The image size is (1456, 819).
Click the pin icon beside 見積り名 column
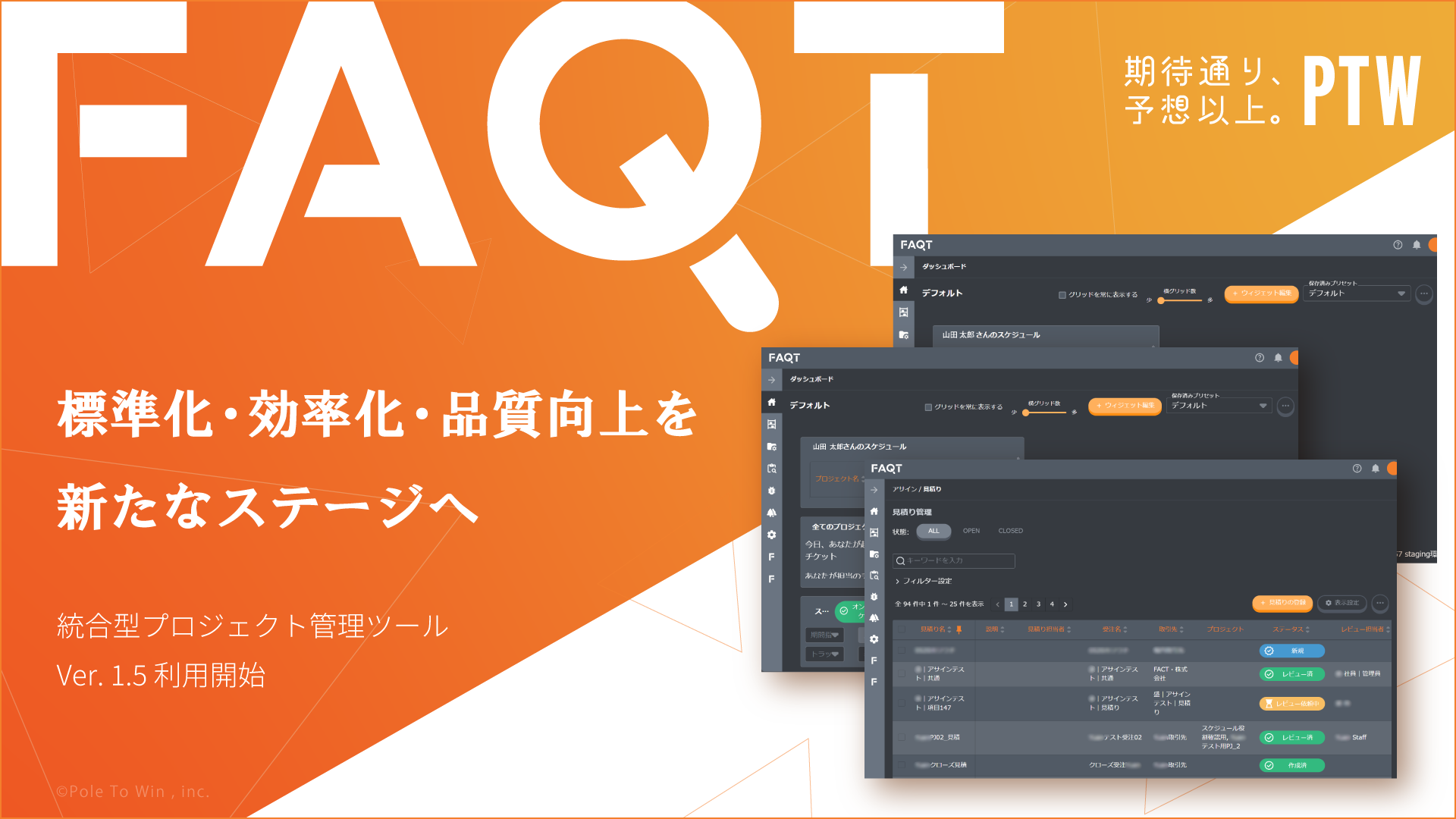tap(959, 629)
